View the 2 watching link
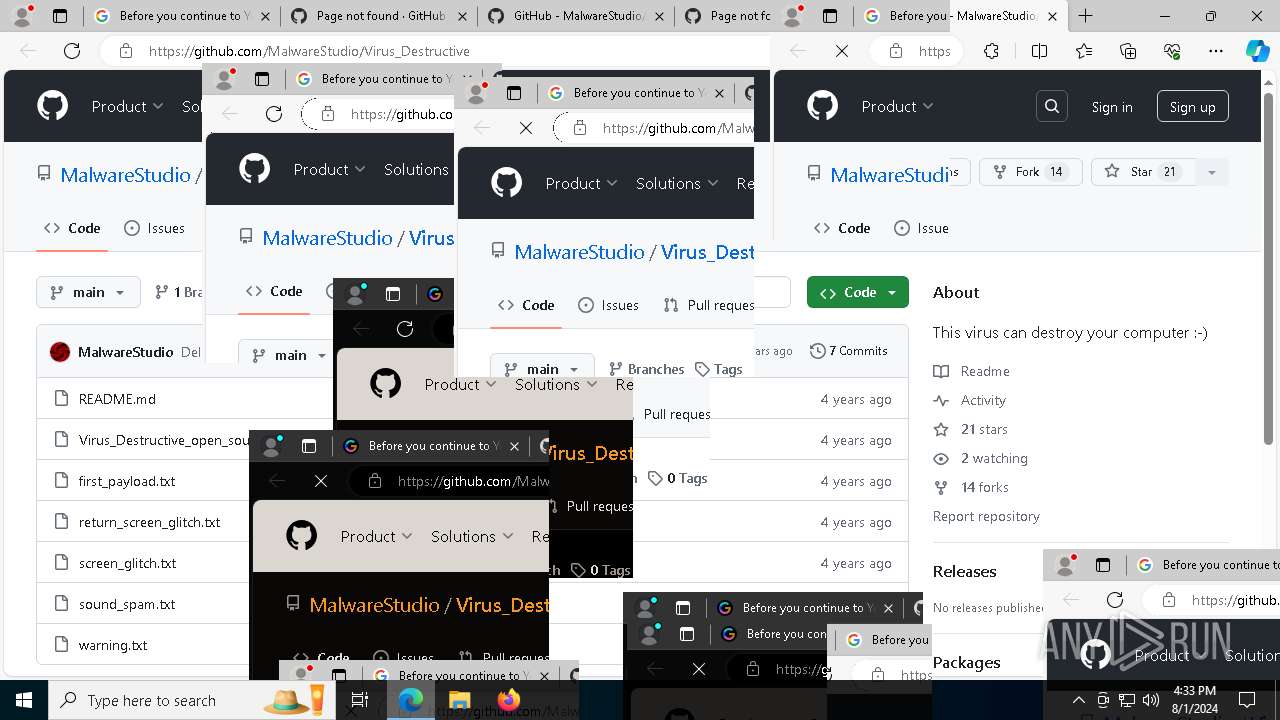 point(981,458)
